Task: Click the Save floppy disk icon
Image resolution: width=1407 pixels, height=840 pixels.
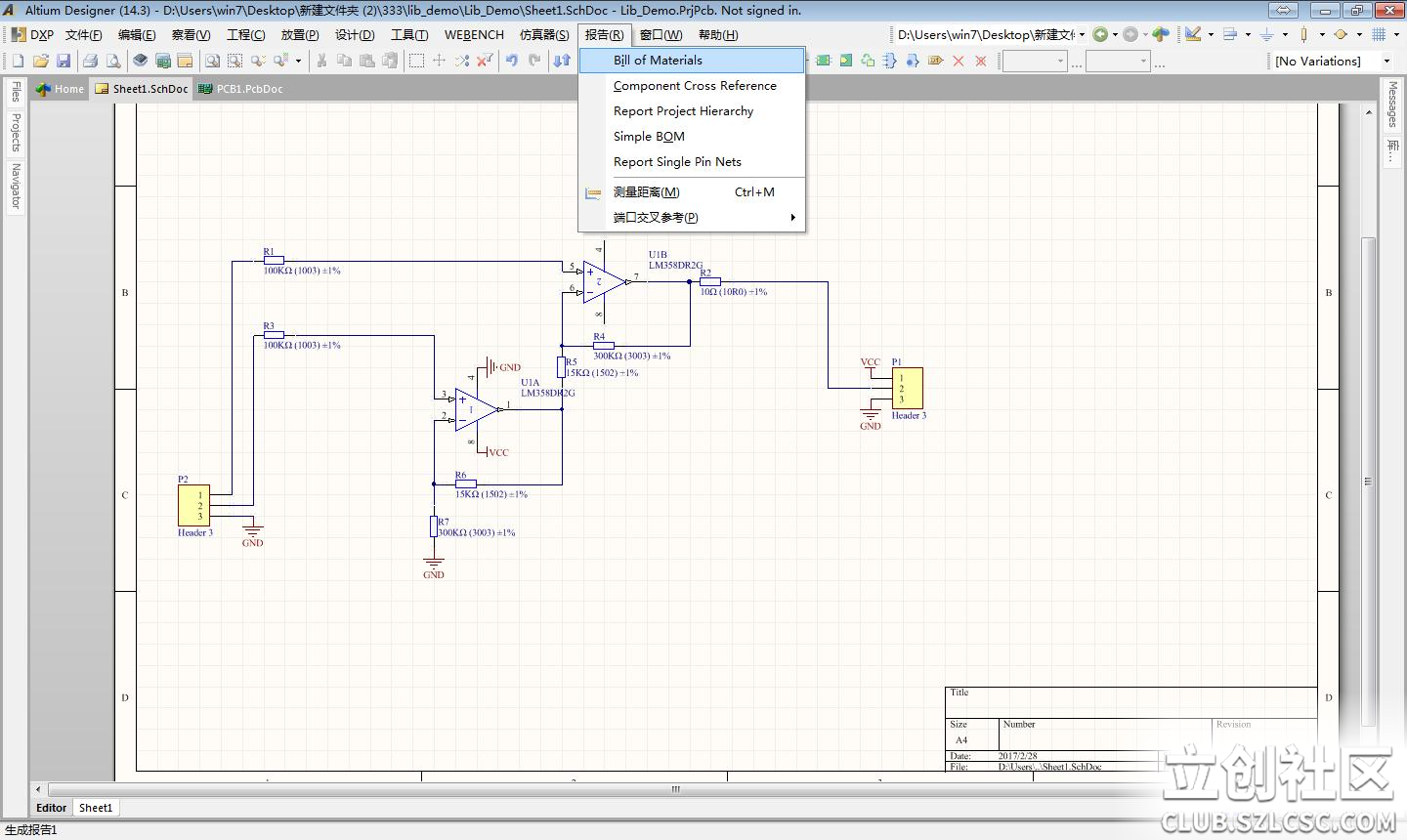Action: (x=64, y=61)
